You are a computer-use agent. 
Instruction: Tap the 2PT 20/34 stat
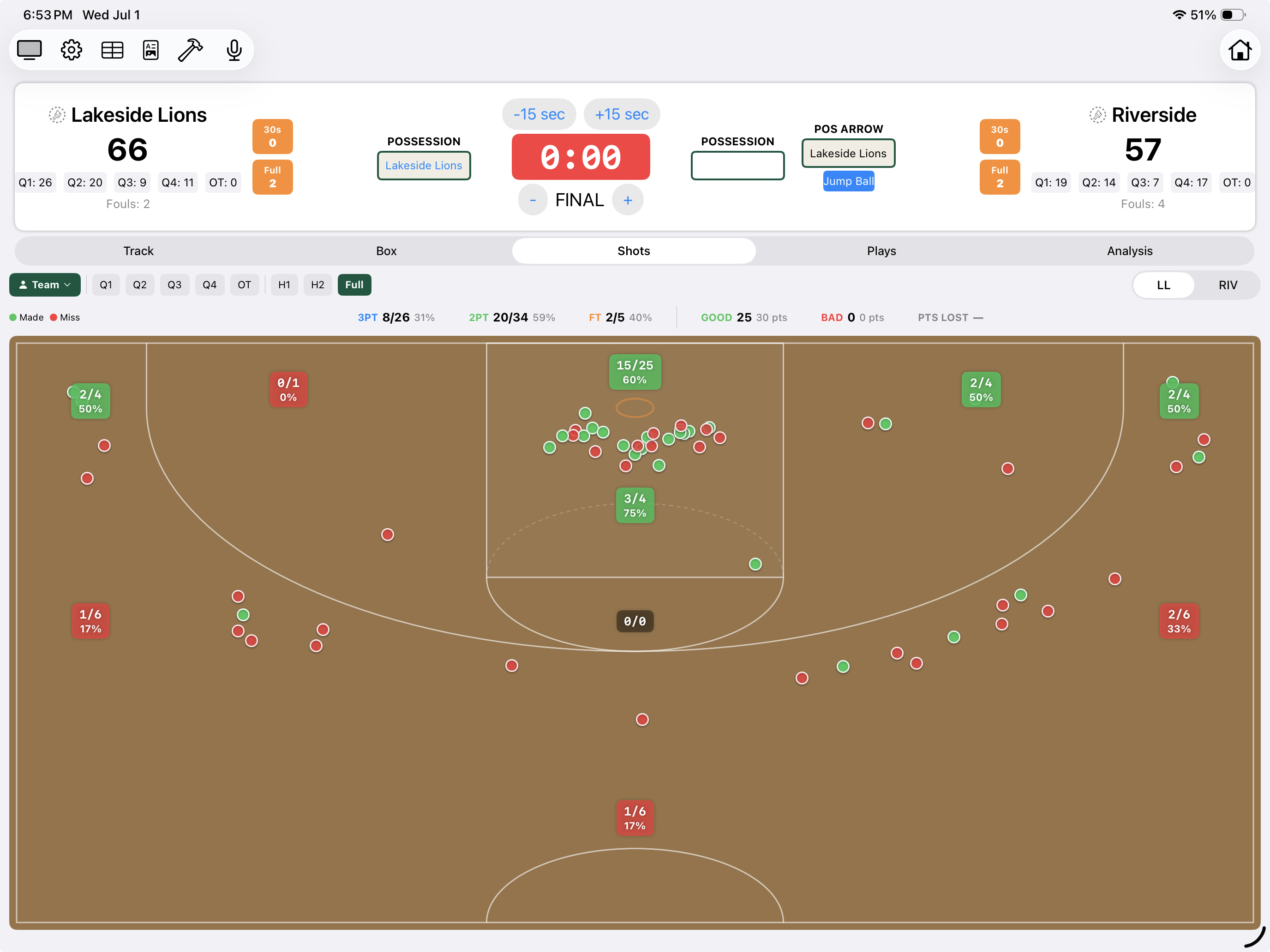coord(512,317)
